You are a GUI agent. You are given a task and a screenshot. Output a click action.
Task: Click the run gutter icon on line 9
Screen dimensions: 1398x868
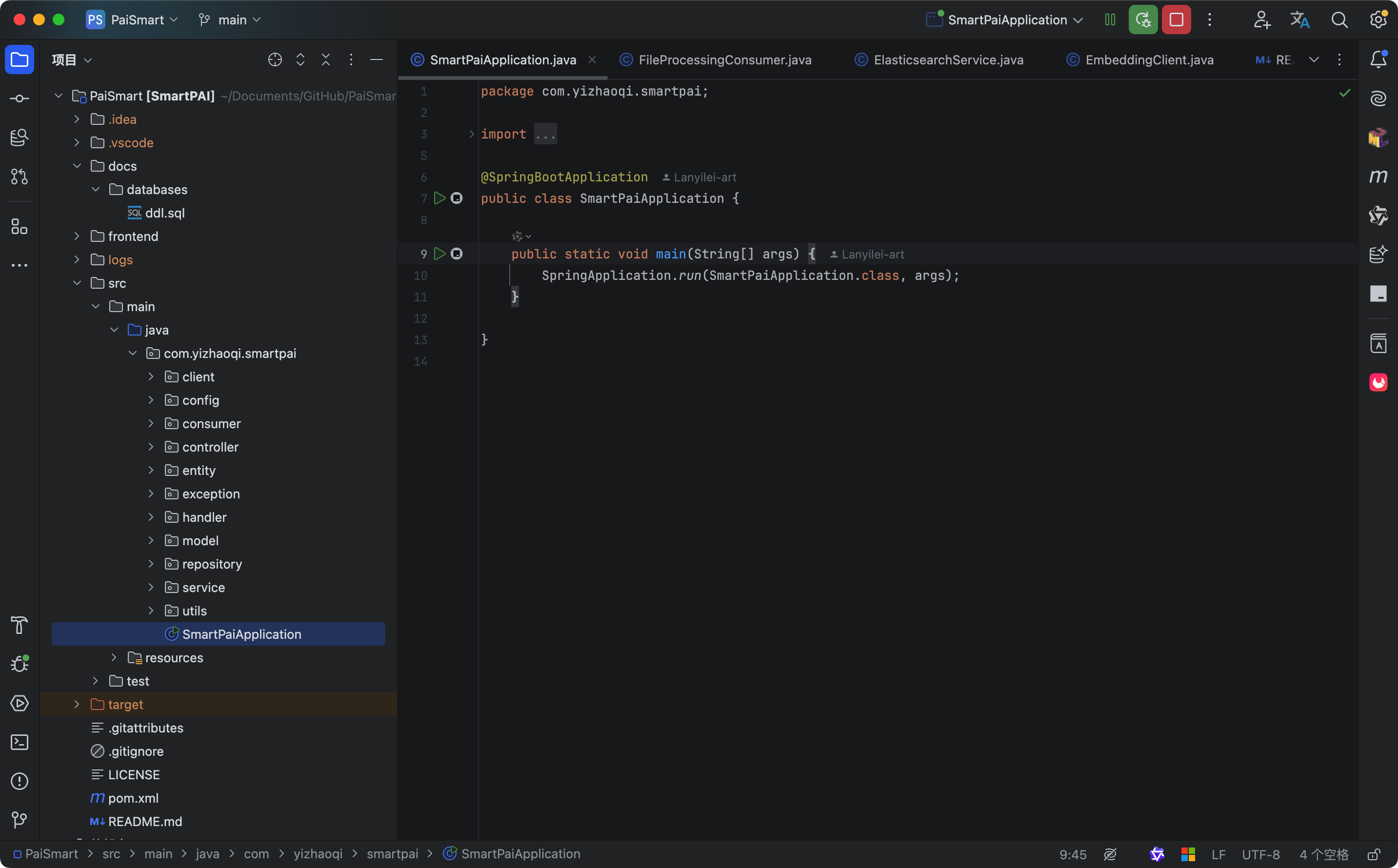pos(440,254)
